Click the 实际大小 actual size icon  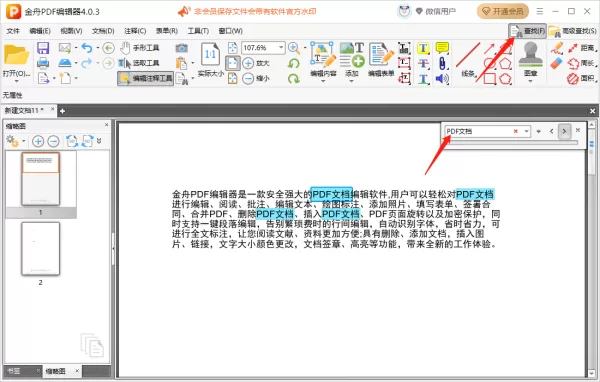[x=210, y=54]
